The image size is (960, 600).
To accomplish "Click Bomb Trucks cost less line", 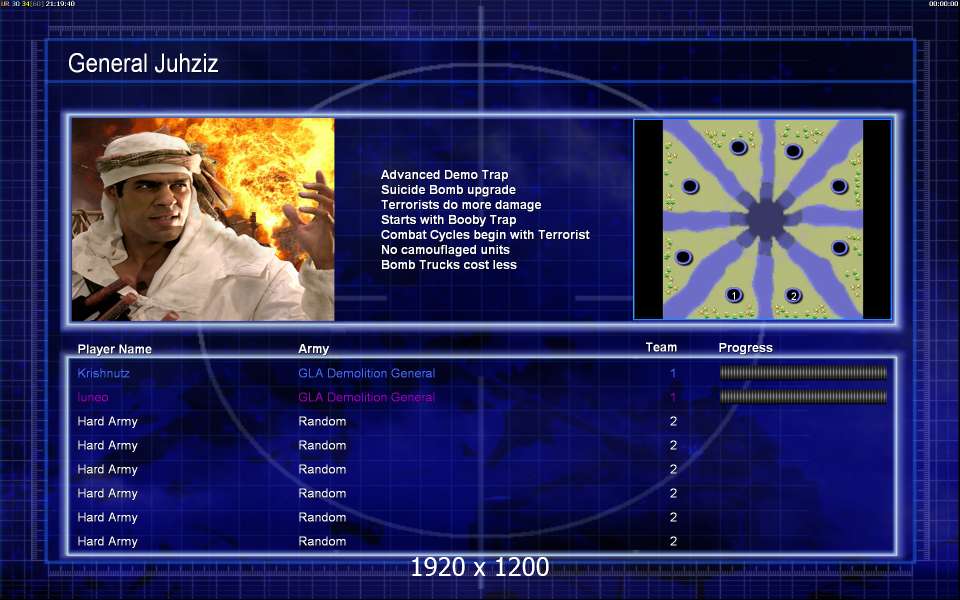I will point(449,264).
